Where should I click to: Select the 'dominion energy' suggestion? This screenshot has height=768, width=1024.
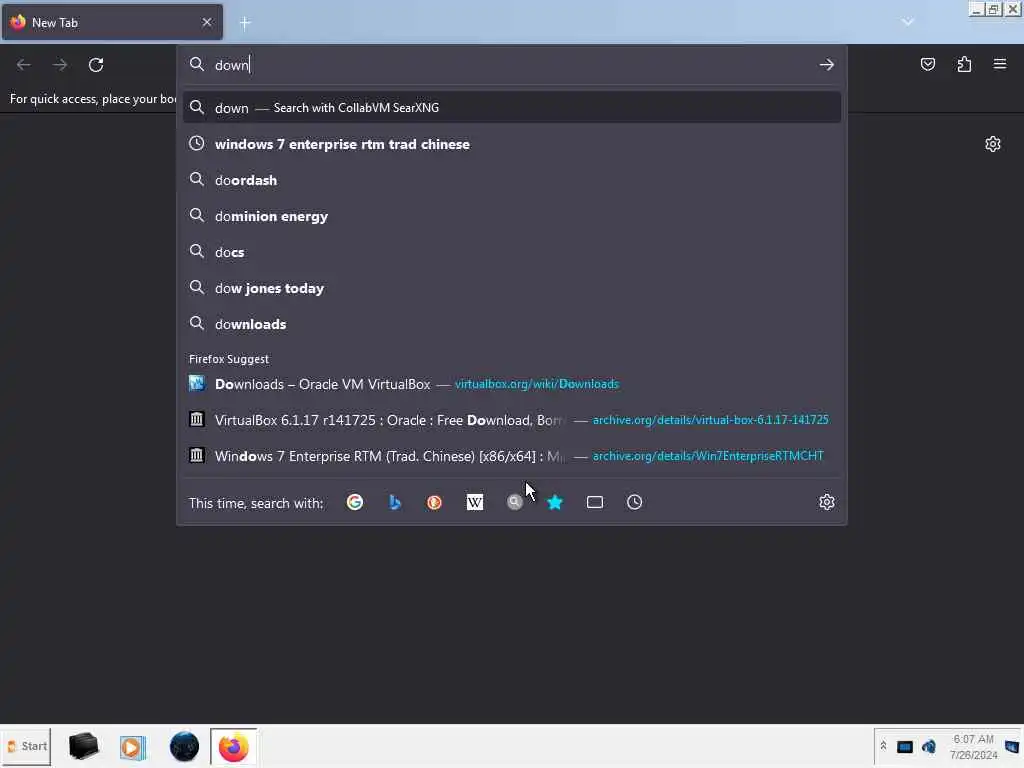click(x=512, y=216)
